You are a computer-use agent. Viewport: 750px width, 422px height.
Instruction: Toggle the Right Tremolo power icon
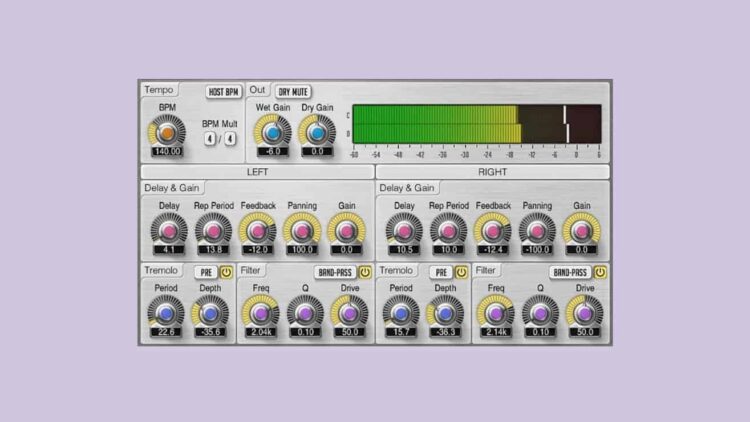coord(461,272)
